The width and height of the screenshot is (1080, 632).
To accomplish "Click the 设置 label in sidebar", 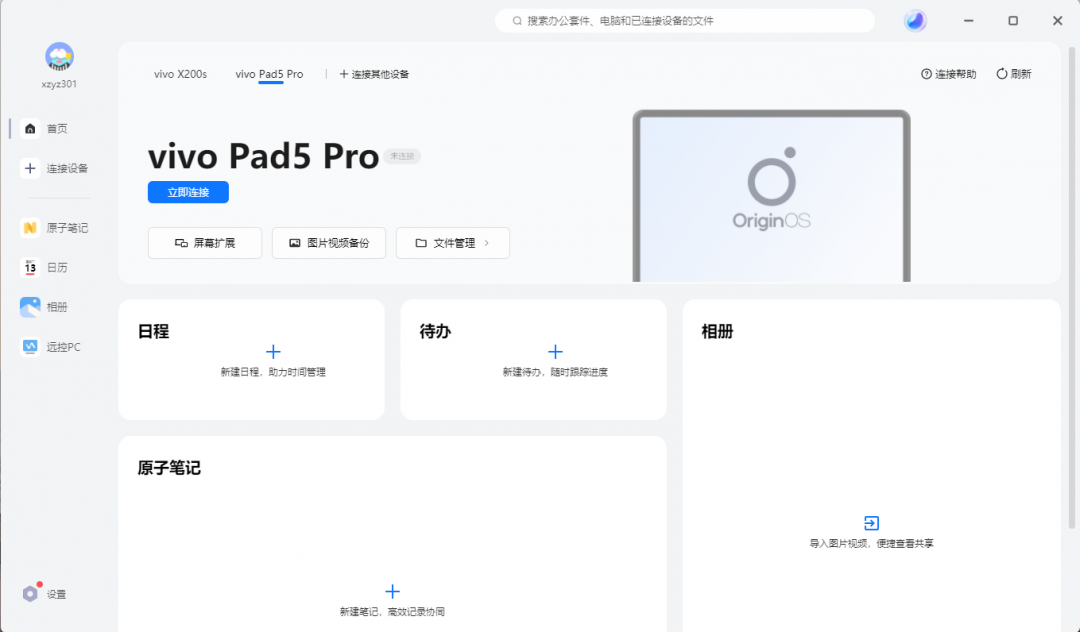I will coord(56,594).
